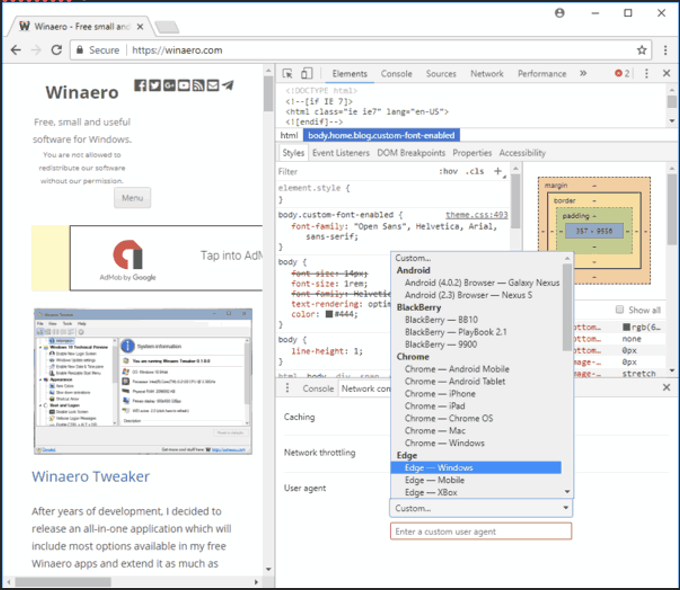Open the Event Listeners tab

[x=340, y=153]
